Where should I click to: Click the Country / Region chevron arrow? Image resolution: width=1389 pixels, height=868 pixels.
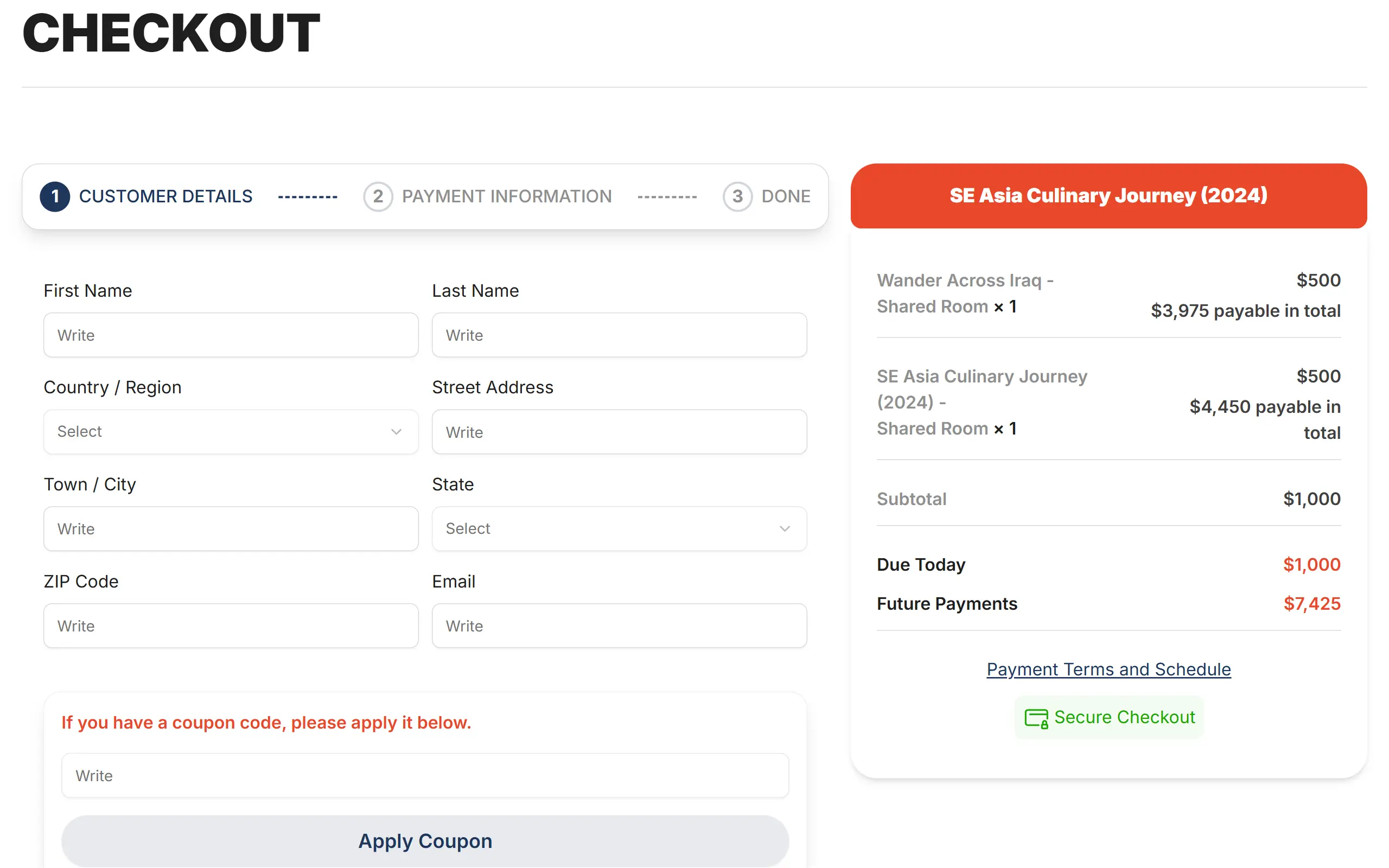396,432
